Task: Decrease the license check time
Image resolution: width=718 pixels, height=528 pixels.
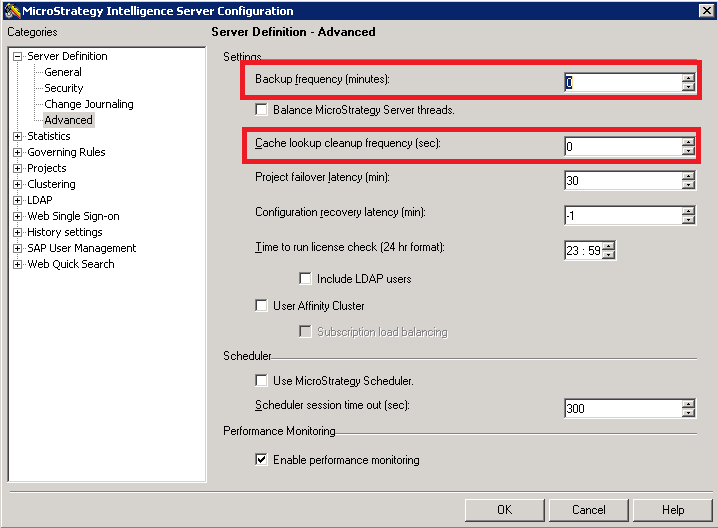Action: (x=609, y=255)
